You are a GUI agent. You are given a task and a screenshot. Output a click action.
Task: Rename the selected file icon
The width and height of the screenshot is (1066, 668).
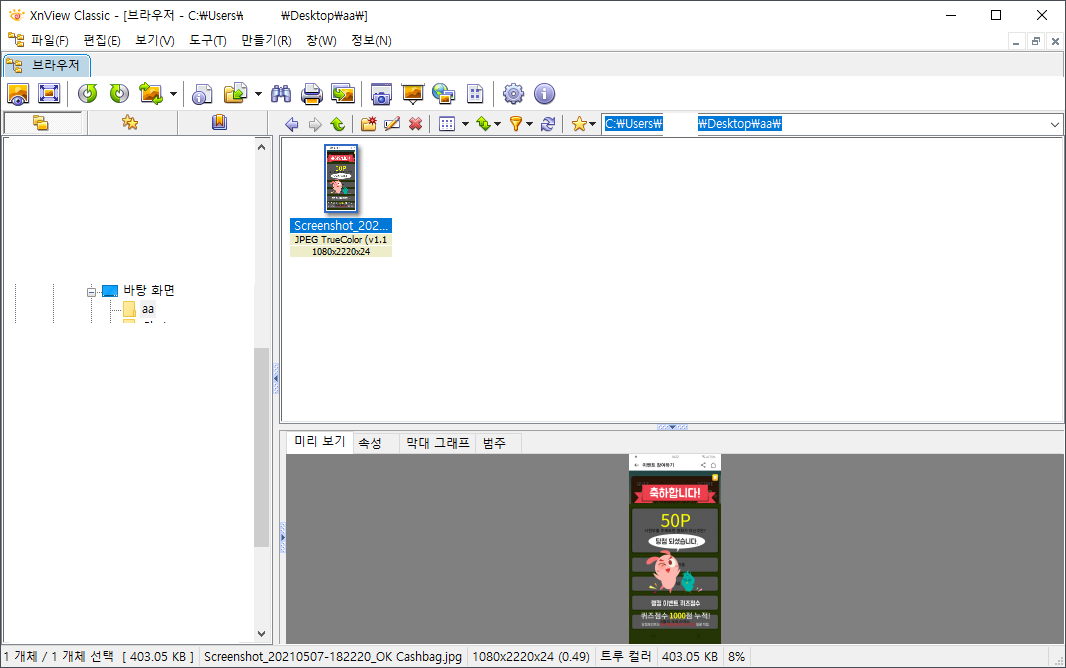click(392, 124)
